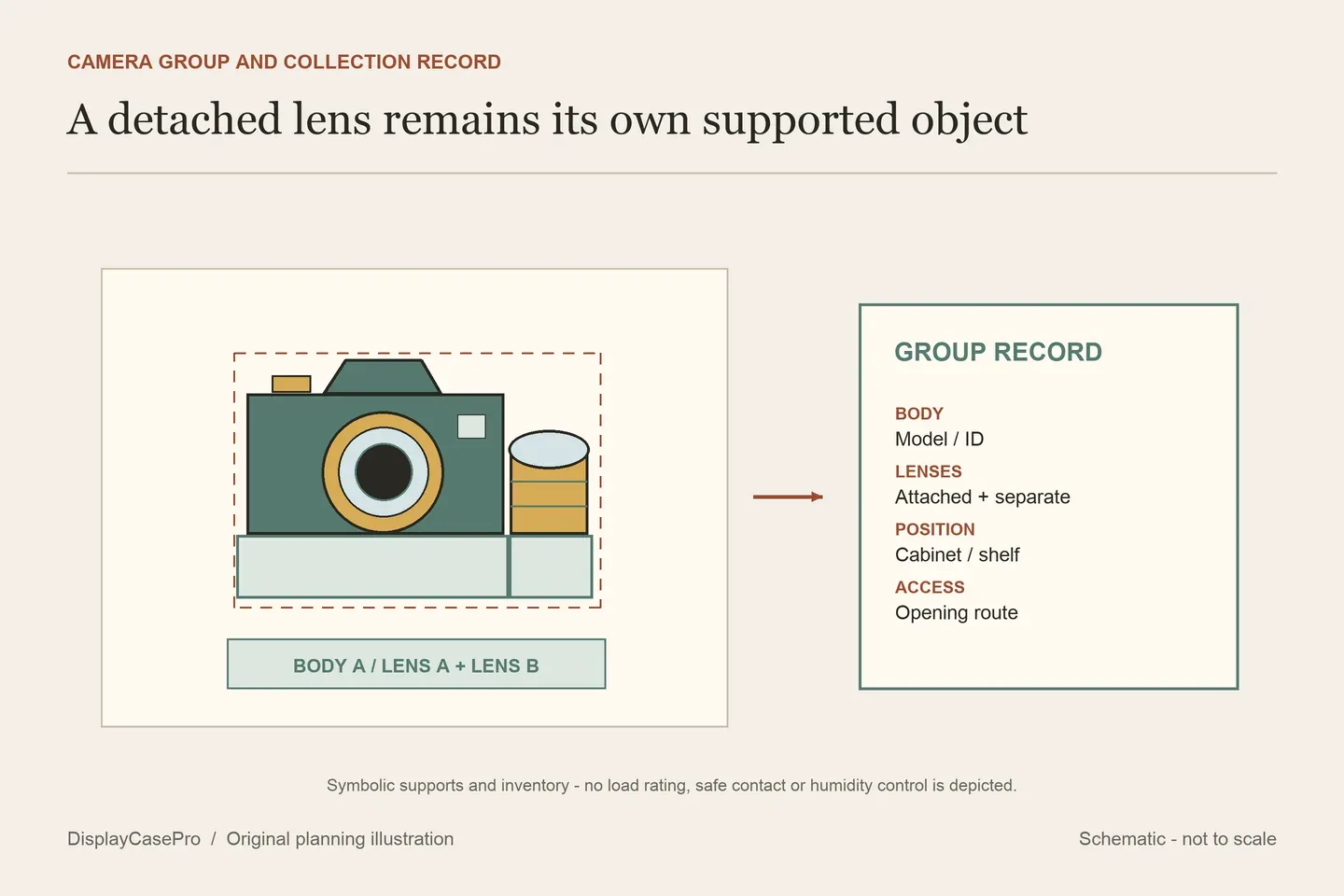Click the camera viewfinder square window

[471, 426]
